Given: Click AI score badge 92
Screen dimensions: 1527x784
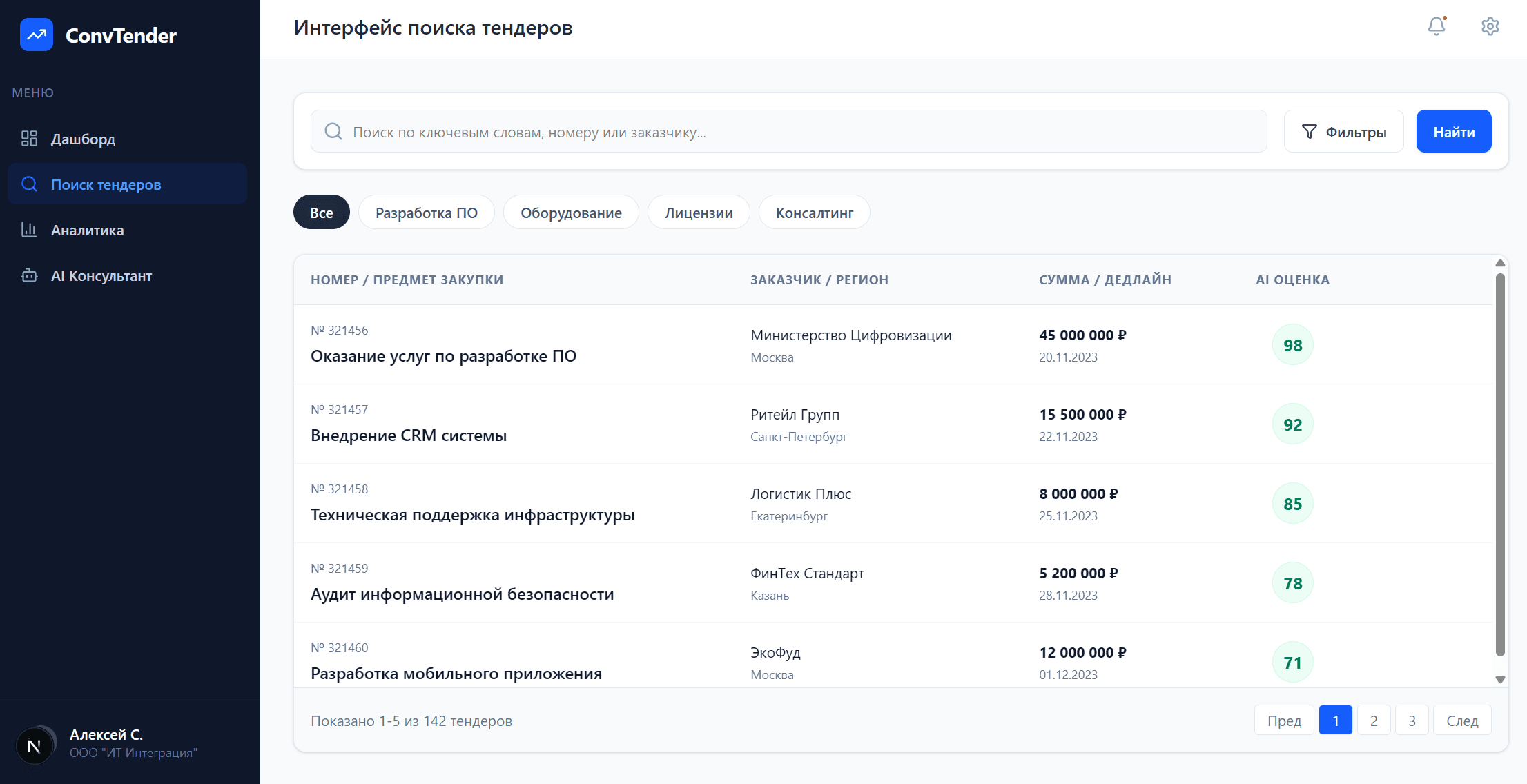Looking at the screenshot, I should (1293, 424).
